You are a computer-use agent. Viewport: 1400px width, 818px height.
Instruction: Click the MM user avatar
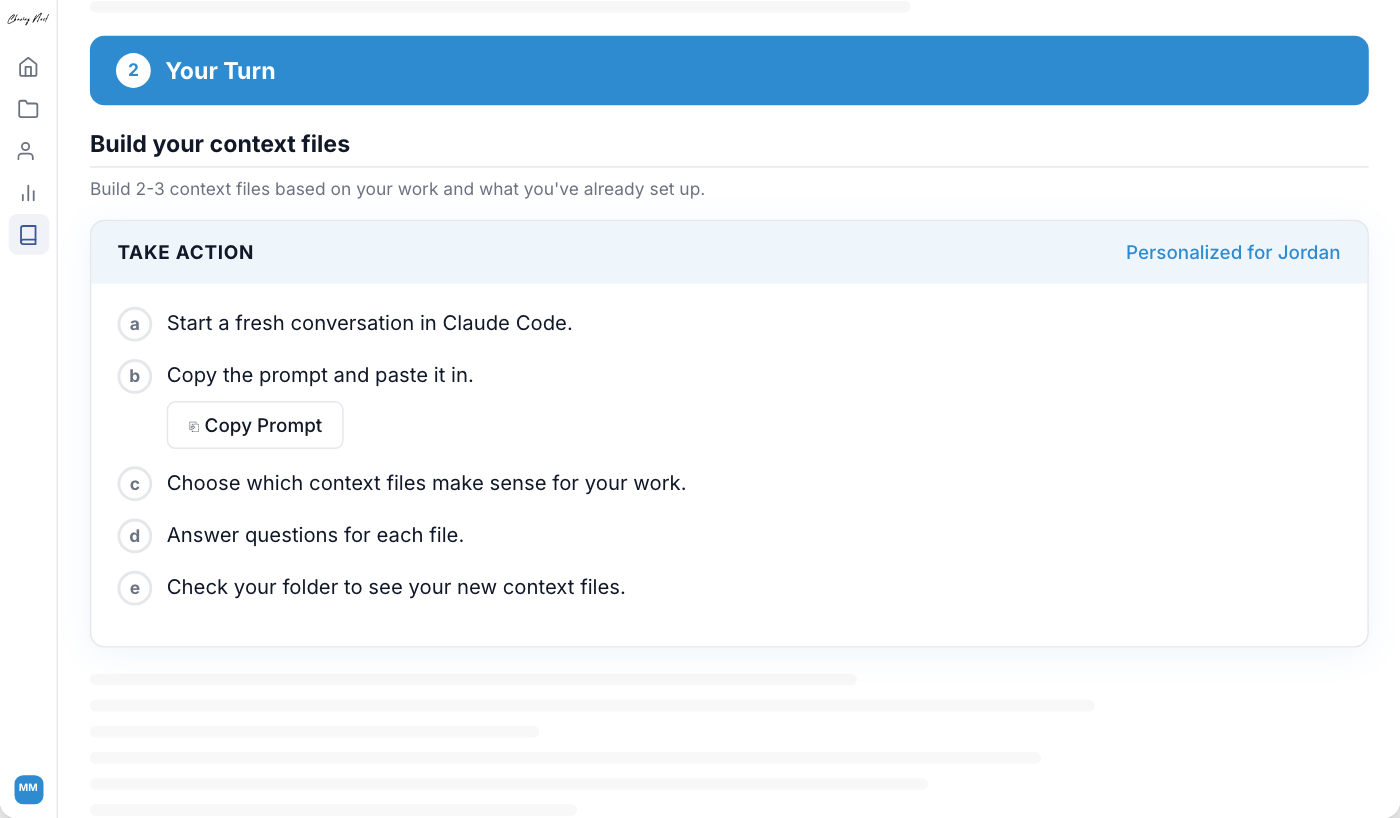tap(28, 788)
